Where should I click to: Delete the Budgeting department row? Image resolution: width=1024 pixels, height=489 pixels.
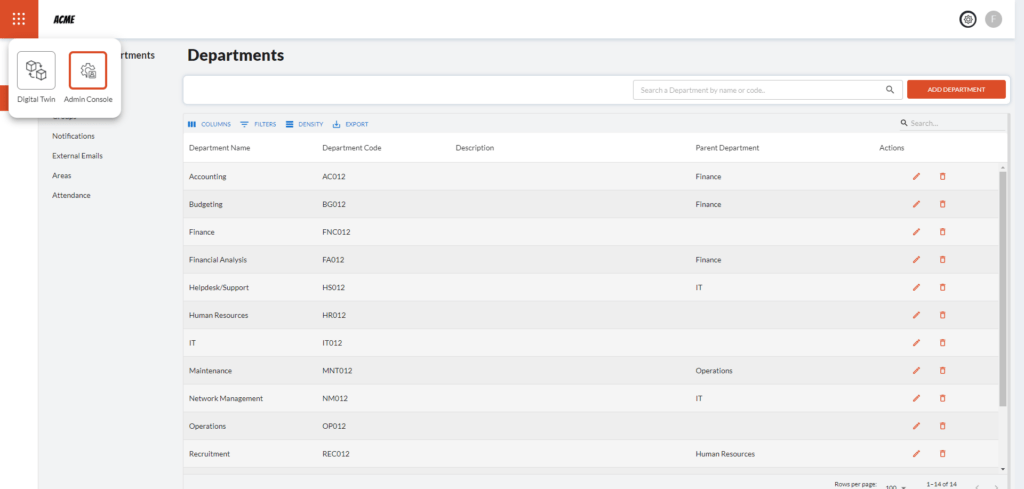[x=942, y=204]
